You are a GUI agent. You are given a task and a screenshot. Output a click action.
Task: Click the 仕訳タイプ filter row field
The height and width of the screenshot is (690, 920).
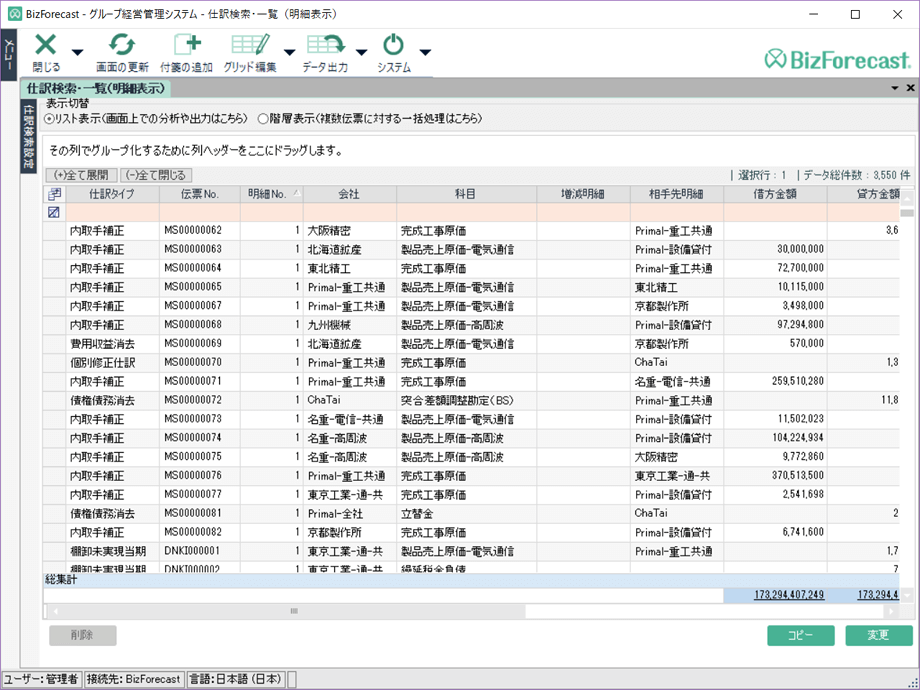point(112,212)
